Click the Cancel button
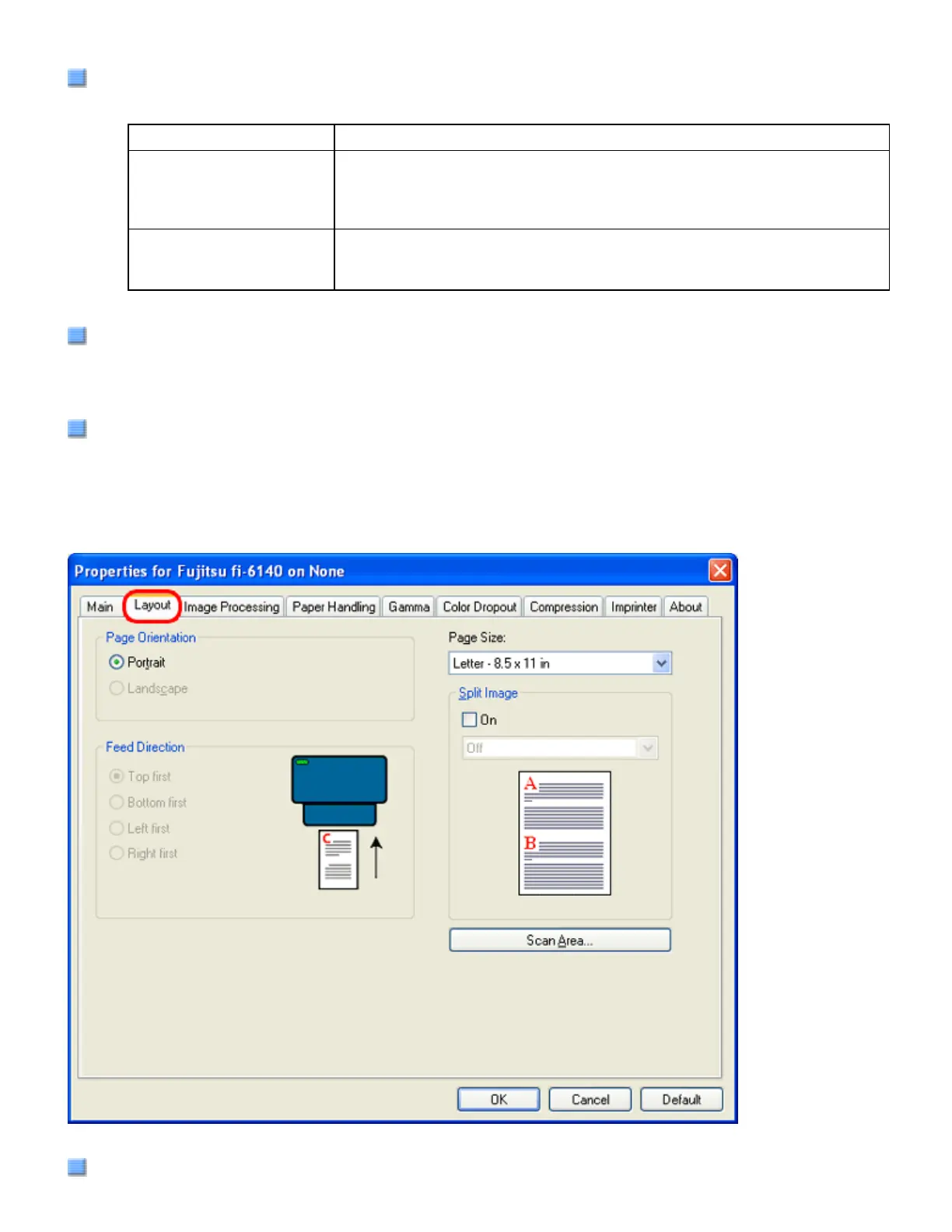This screenshot has height=1232, width=952. (590, 1100)
